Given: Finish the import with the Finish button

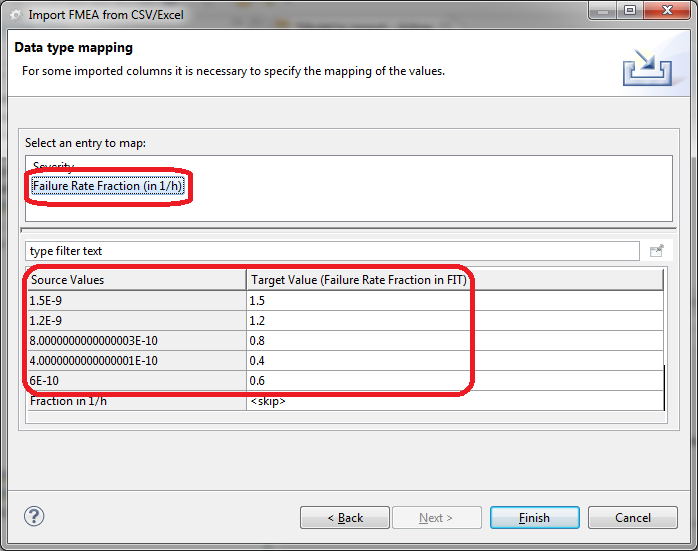Looking at the screenshot, I should [x=535, y=518].
